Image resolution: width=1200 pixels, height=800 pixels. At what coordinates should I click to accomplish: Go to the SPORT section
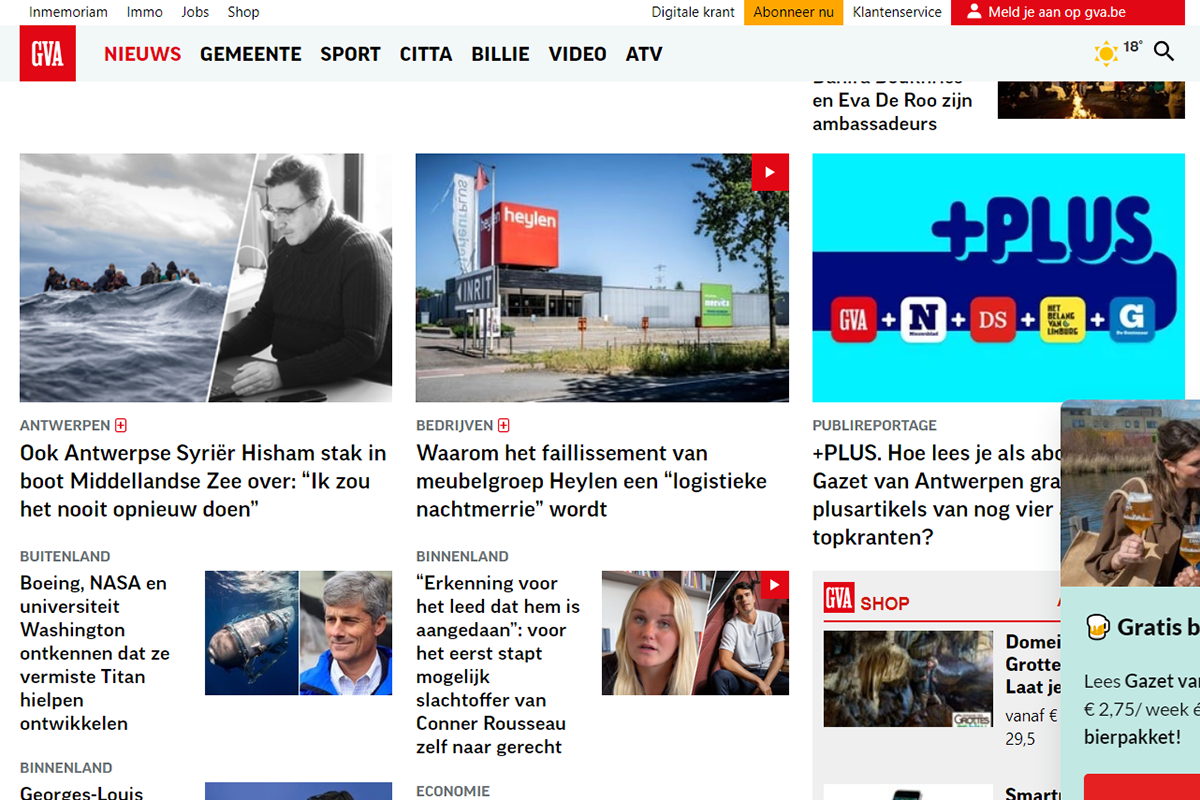[x=350, y=54]
